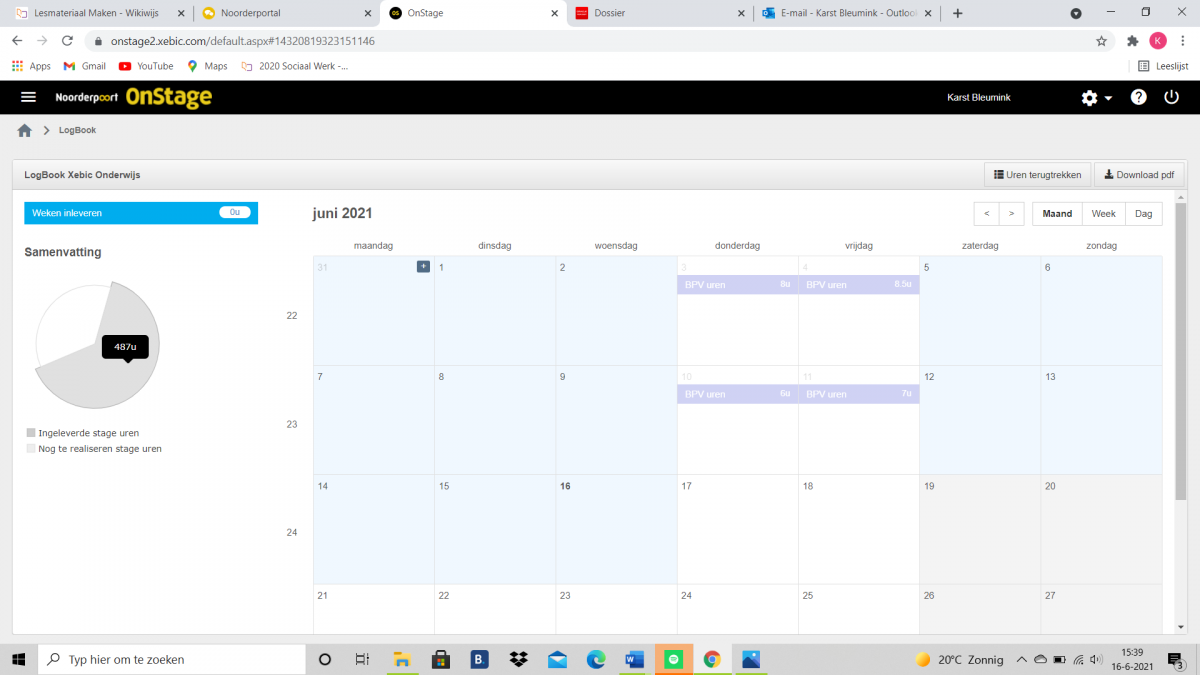
Task: Click the power logout icon
Action: tap(1171, 97)
